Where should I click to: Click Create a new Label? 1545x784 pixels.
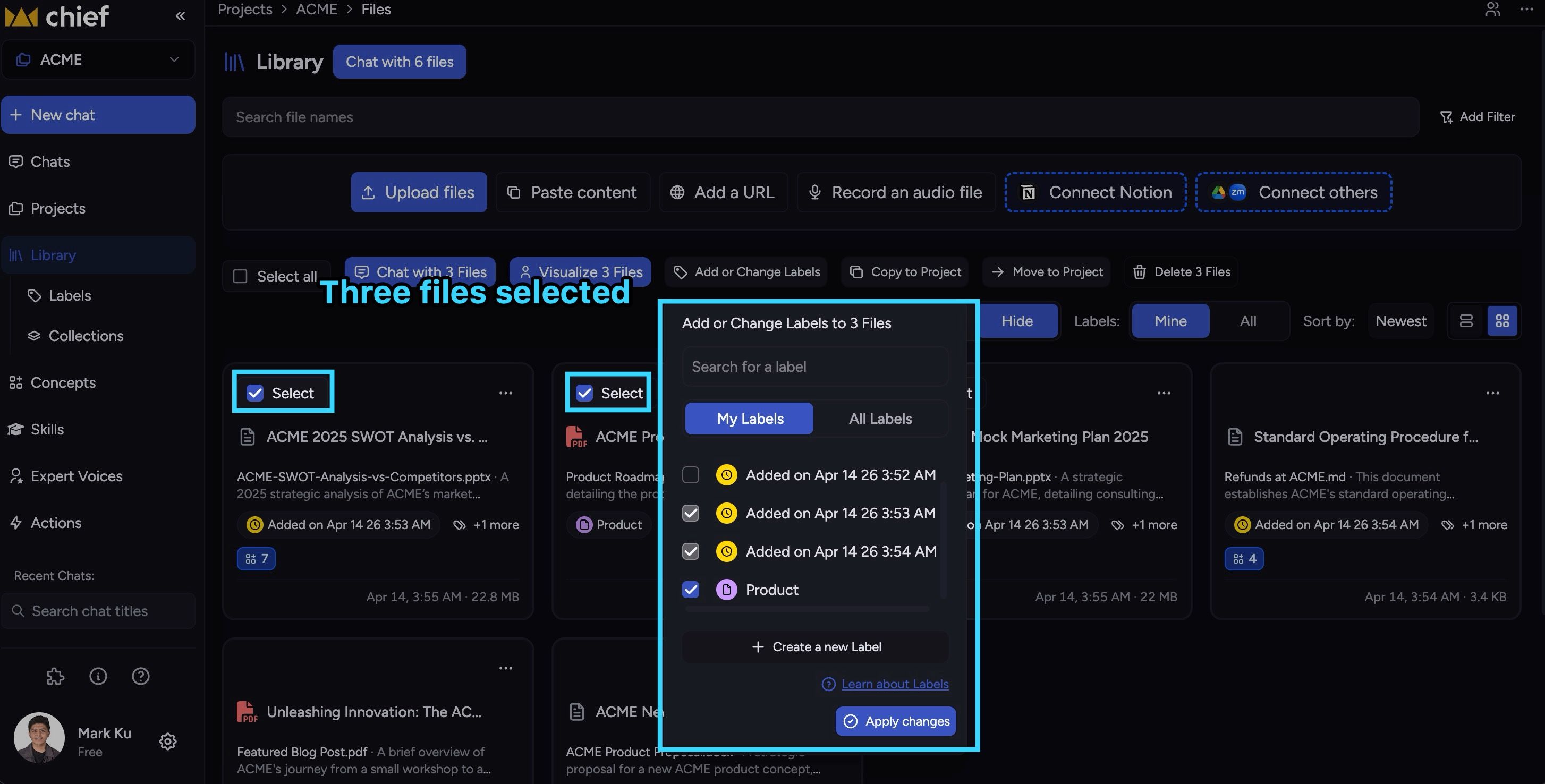click(x=815, y=646)
